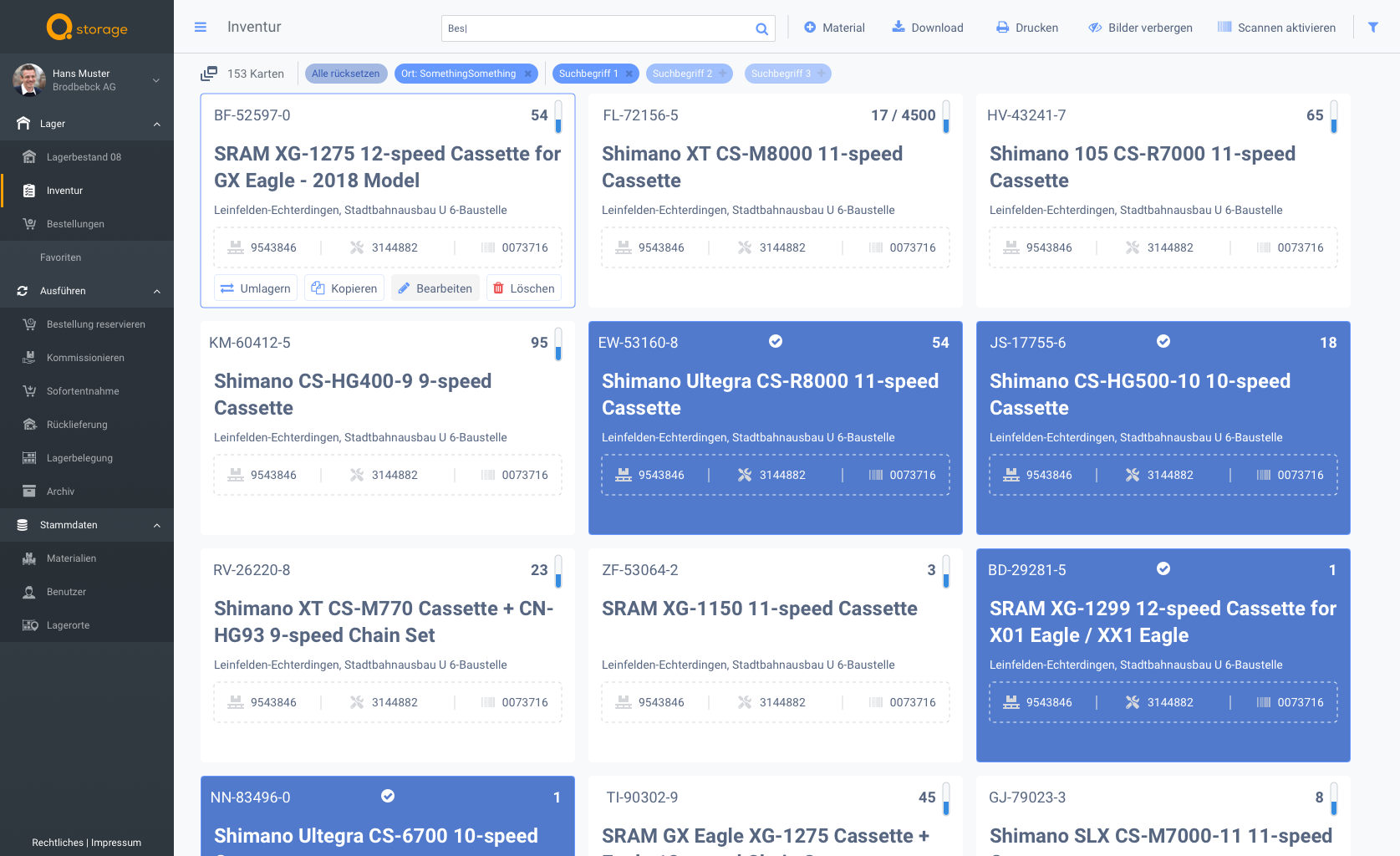Click the Sofortentnahme cart icon
The width and height of the screenshot is (1400, 856).
[29, 391]
